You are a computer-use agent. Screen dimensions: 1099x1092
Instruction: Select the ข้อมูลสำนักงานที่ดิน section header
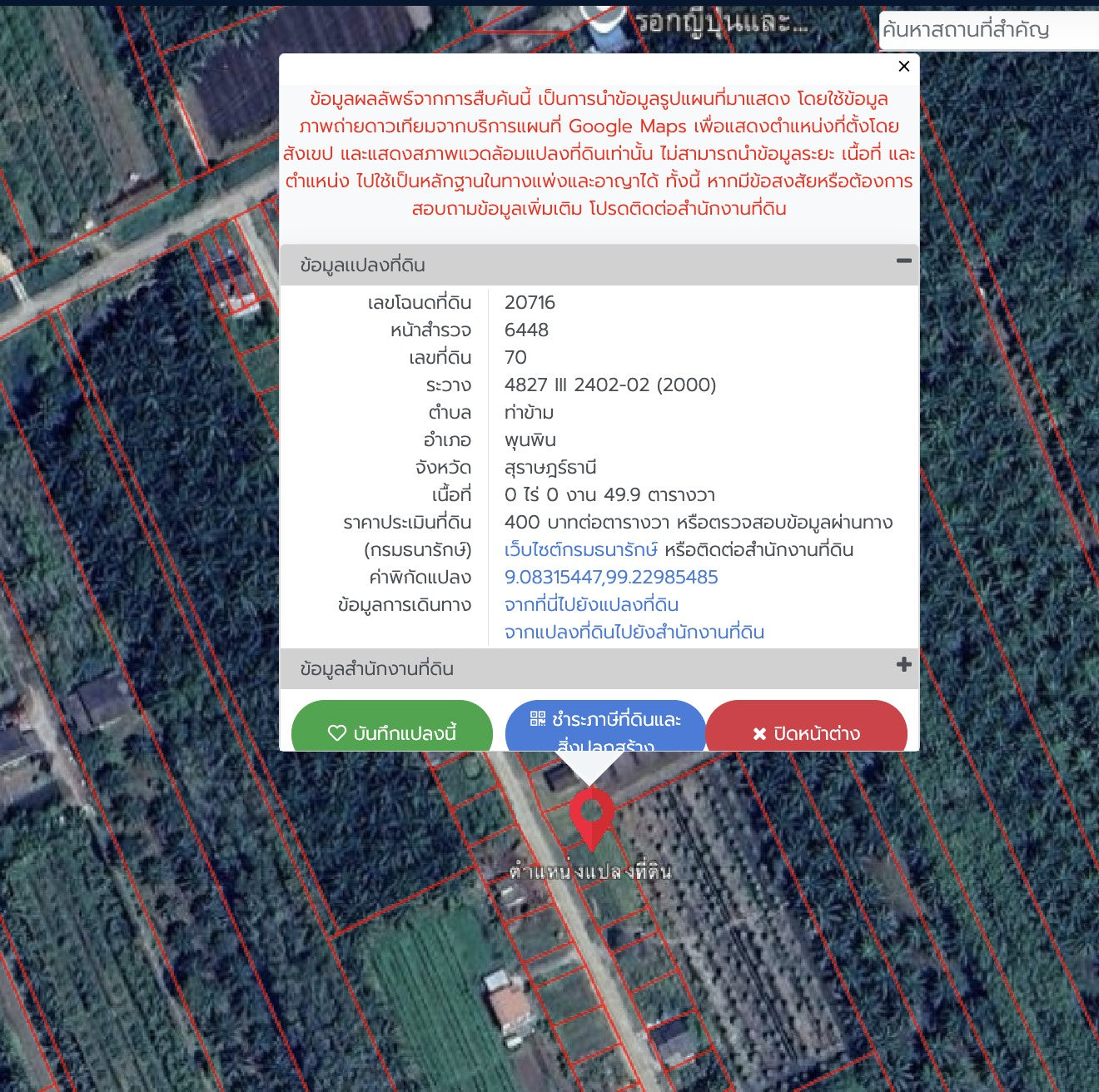[x=376, y=669]
